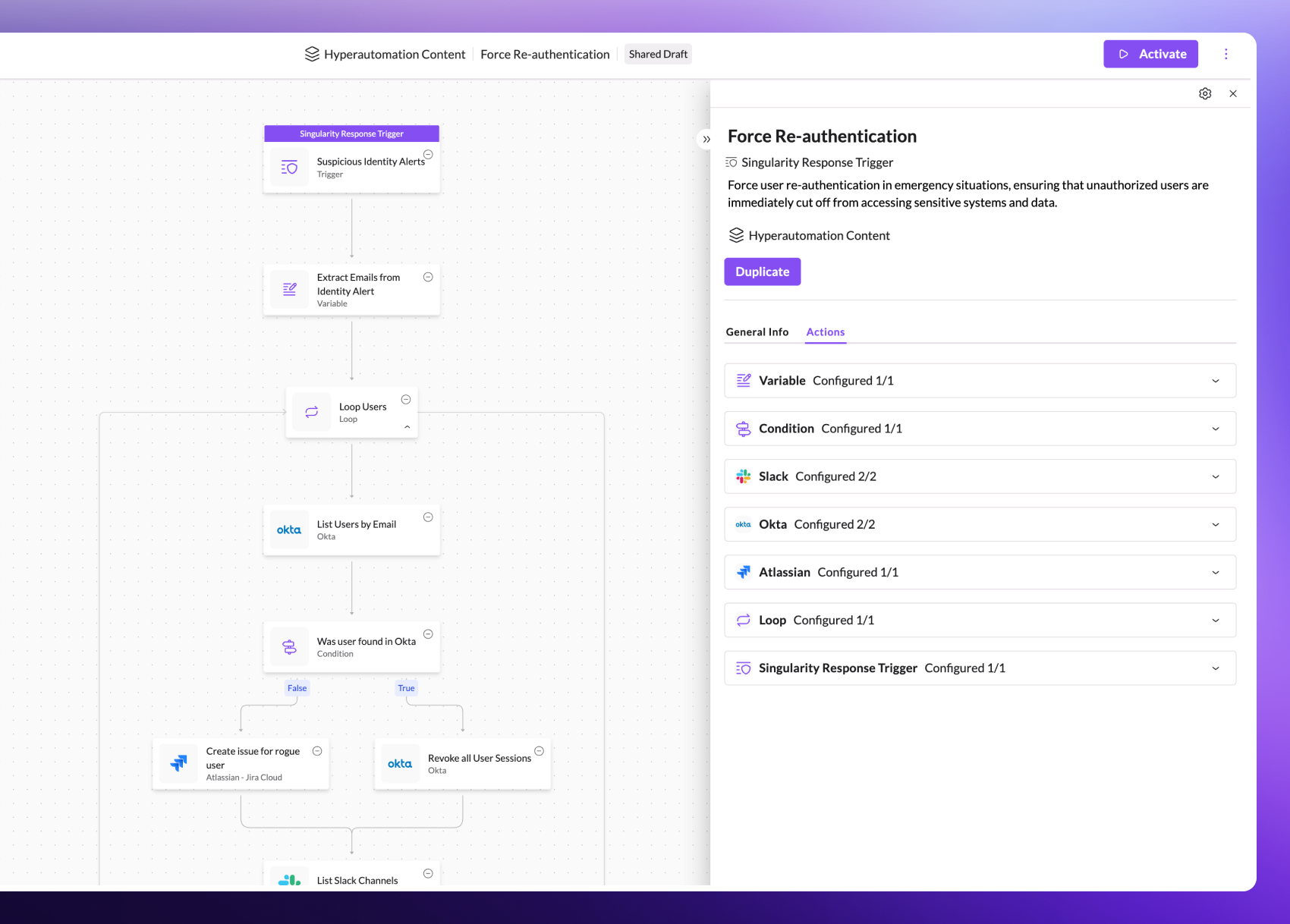
Task: Toggle the minus circle on Revoke all User Sessions
Action: [x=539, y=751]
